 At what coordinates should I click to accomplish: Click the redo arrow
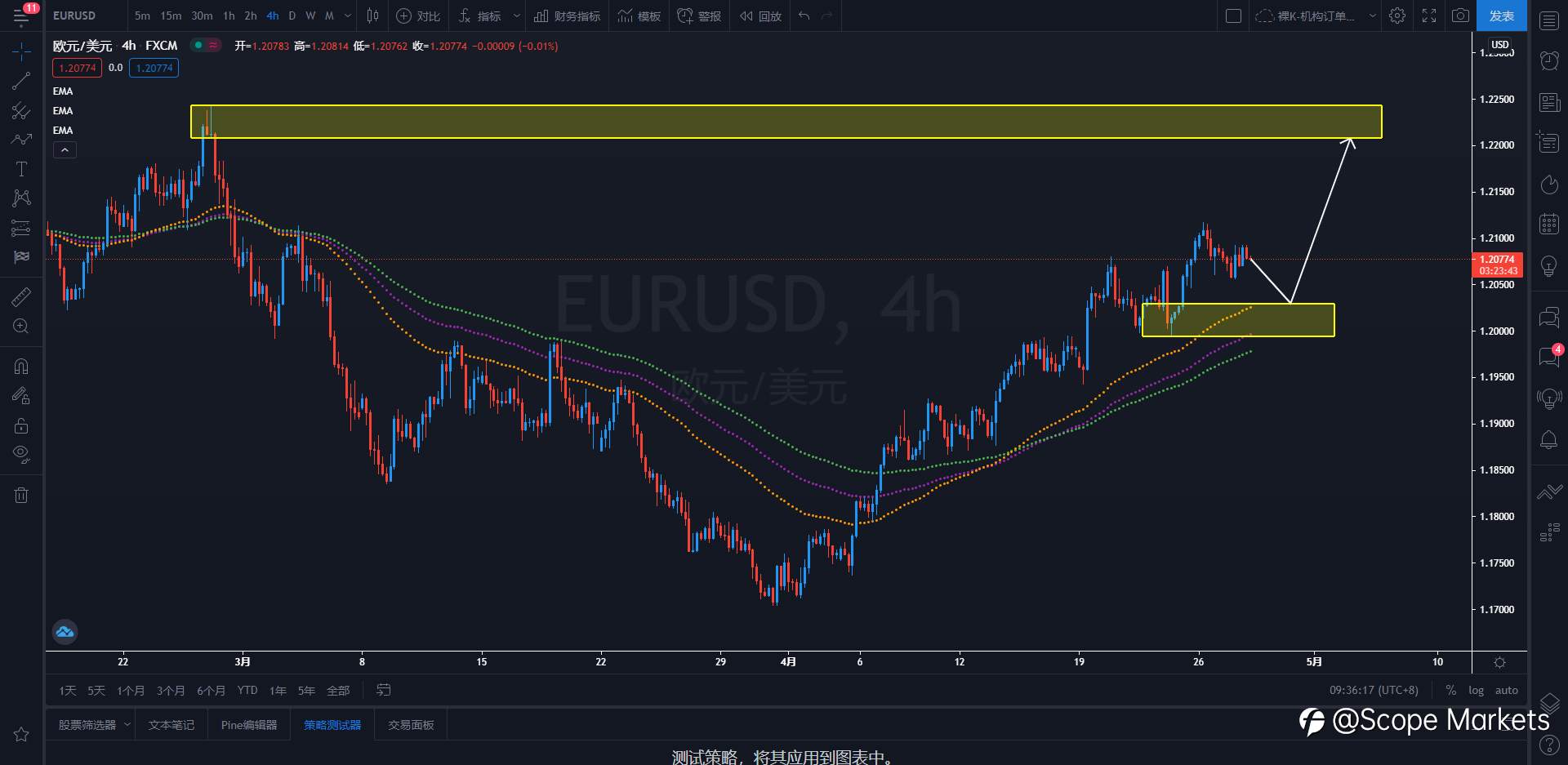[x=826, y=16]
